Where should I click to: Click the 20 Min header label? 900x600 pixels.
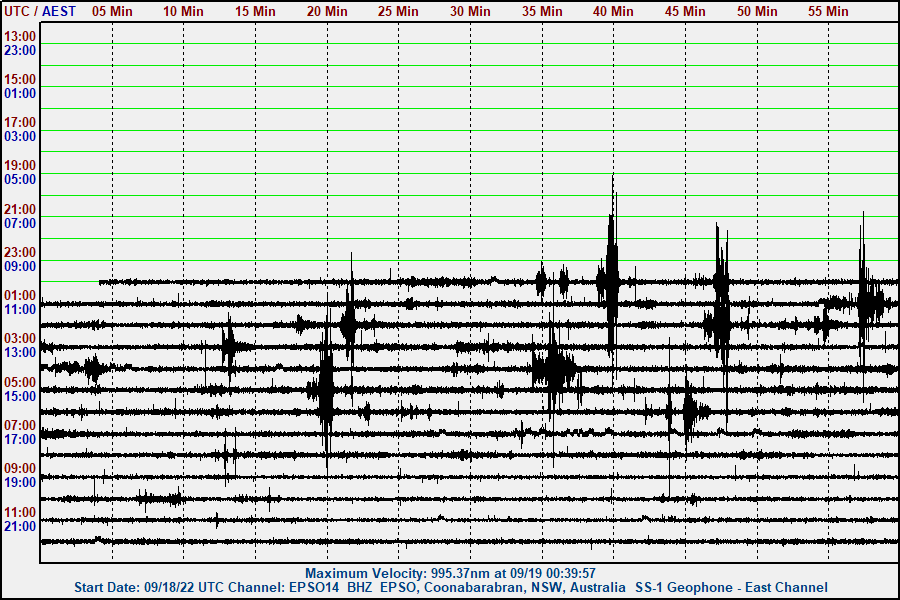[327, 11]
